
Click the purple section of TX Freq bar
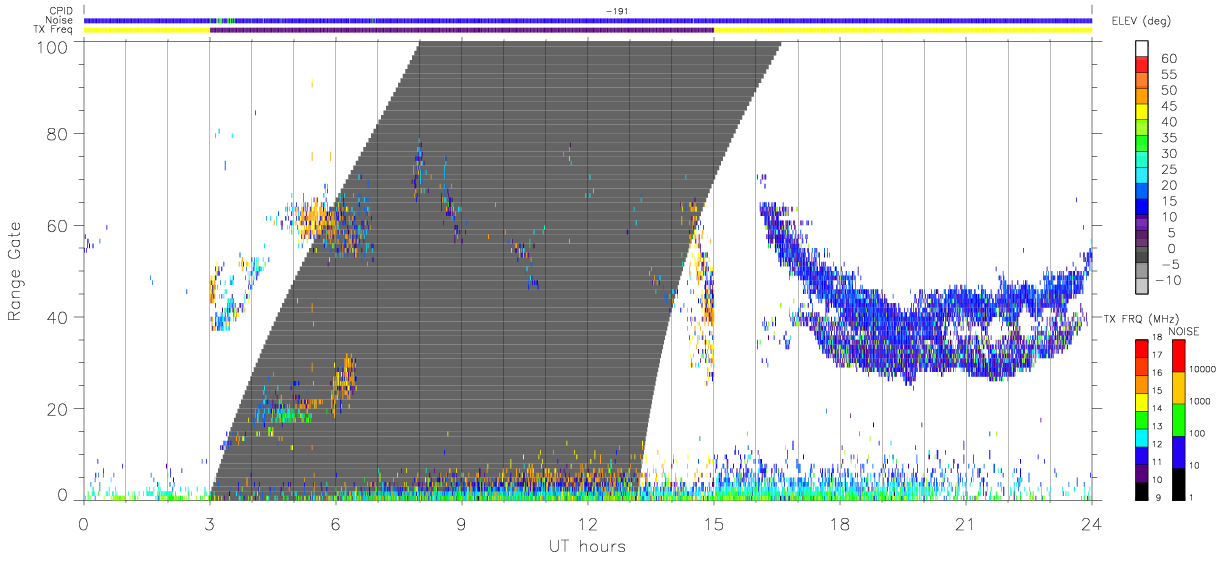[x=461, y=30]
